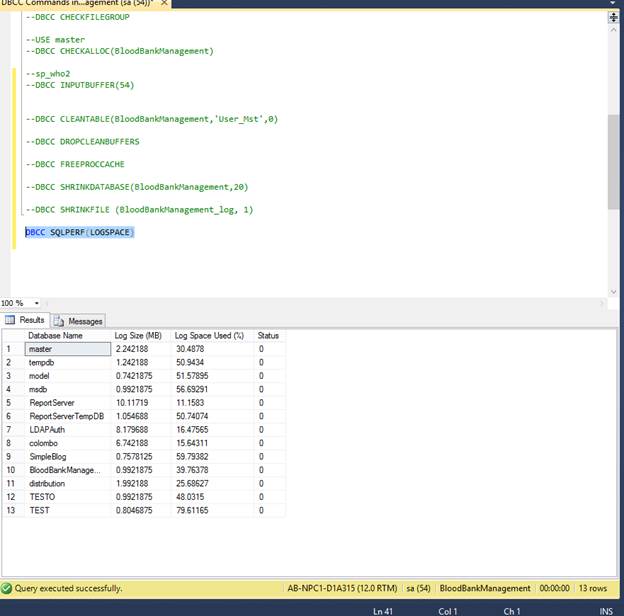Click the --USE master comment line

click(x=55, y=40)
